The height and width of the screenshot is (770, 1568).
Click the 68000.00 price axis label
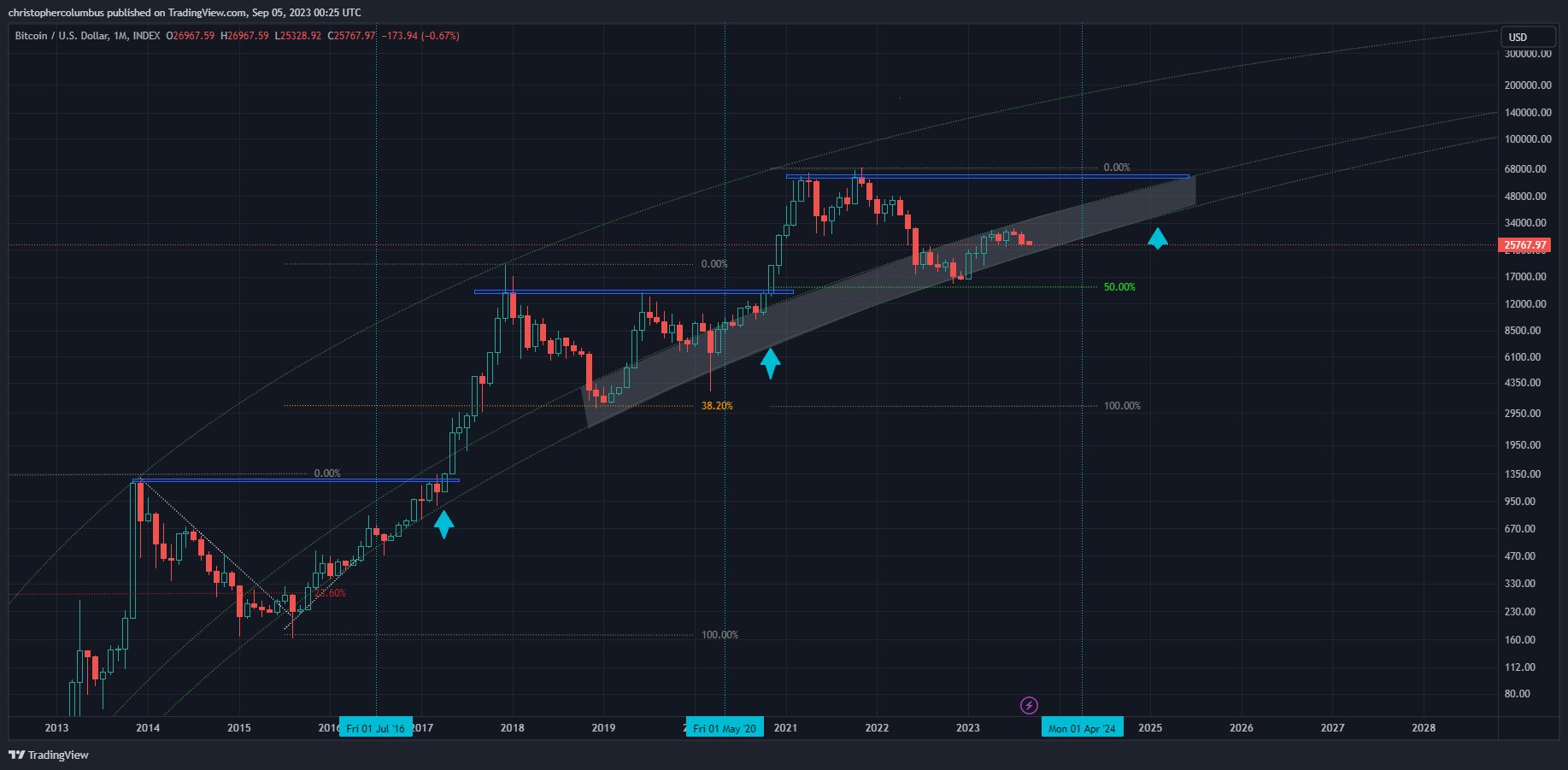tap(1525, 169)
